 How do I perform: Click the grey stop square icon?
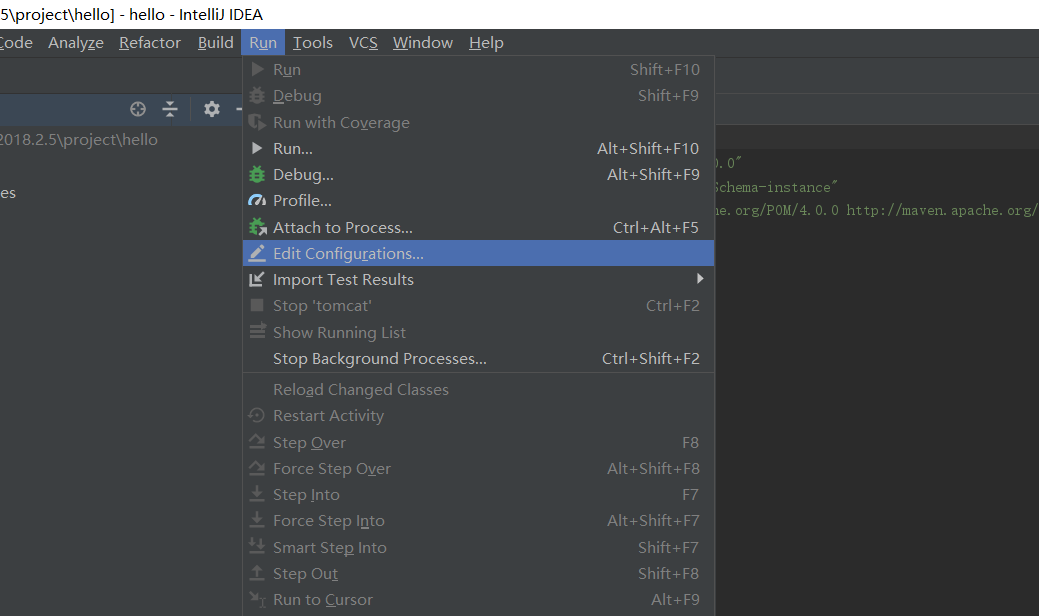(x=257, y=305)
